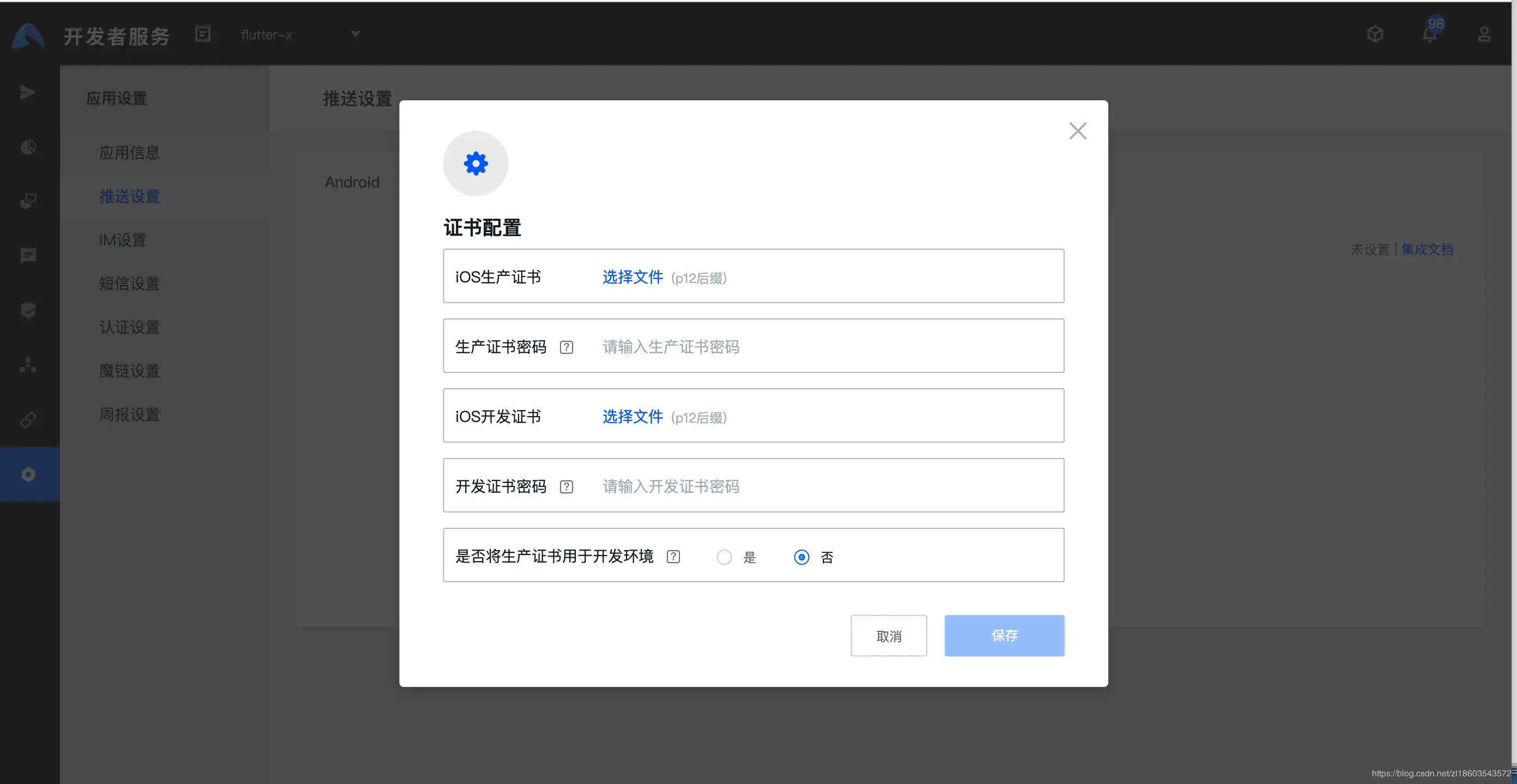The height and width of the screenshot is (784, 1517).
Task: Click the 开发者服务 title text
Action: [117, 36]
